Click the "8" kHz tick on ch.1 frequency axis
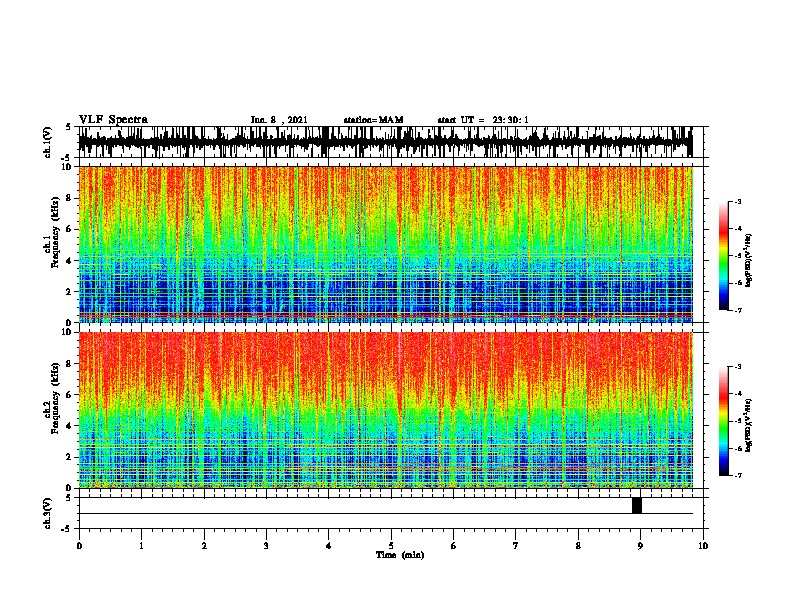The image size is (792, 612). 70,198
